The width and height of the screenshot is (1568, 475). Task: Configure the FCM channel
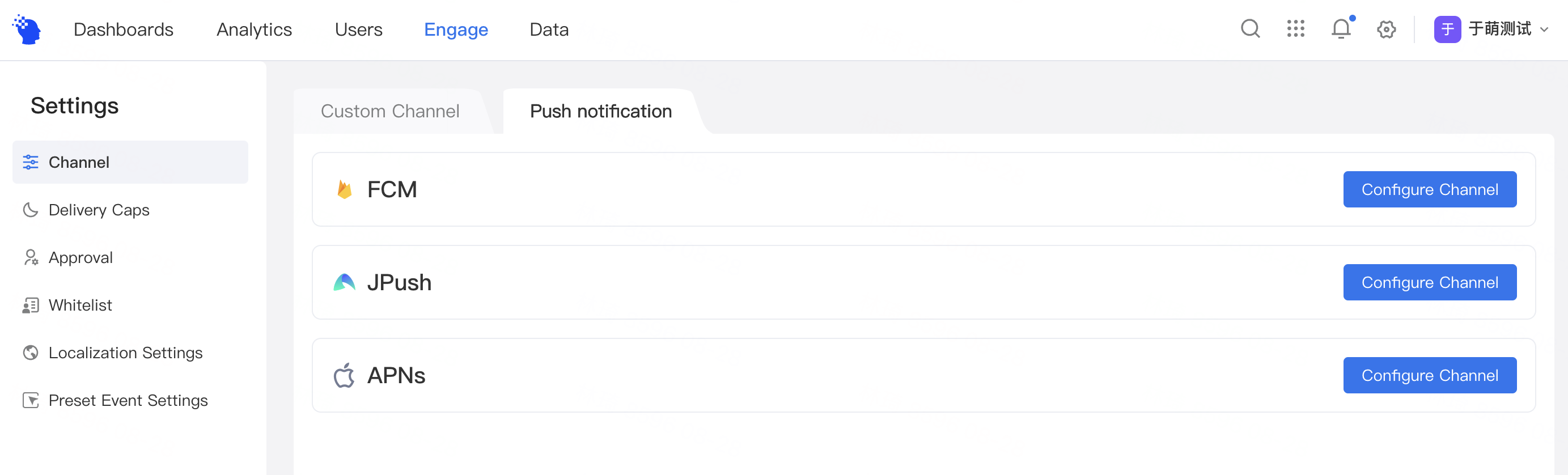[x=1430, y=189]
